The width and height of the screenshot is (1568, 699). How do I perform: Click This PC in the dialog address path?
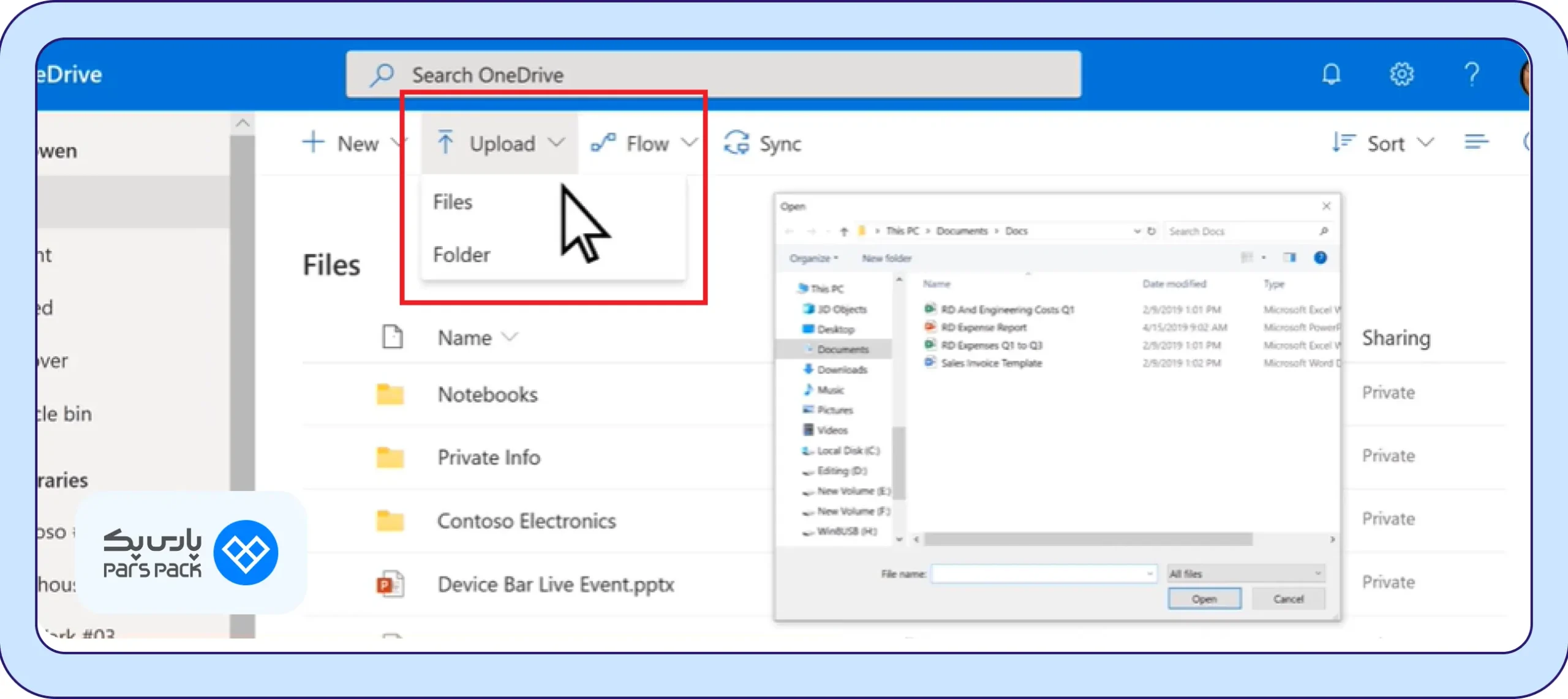point(902,231)
